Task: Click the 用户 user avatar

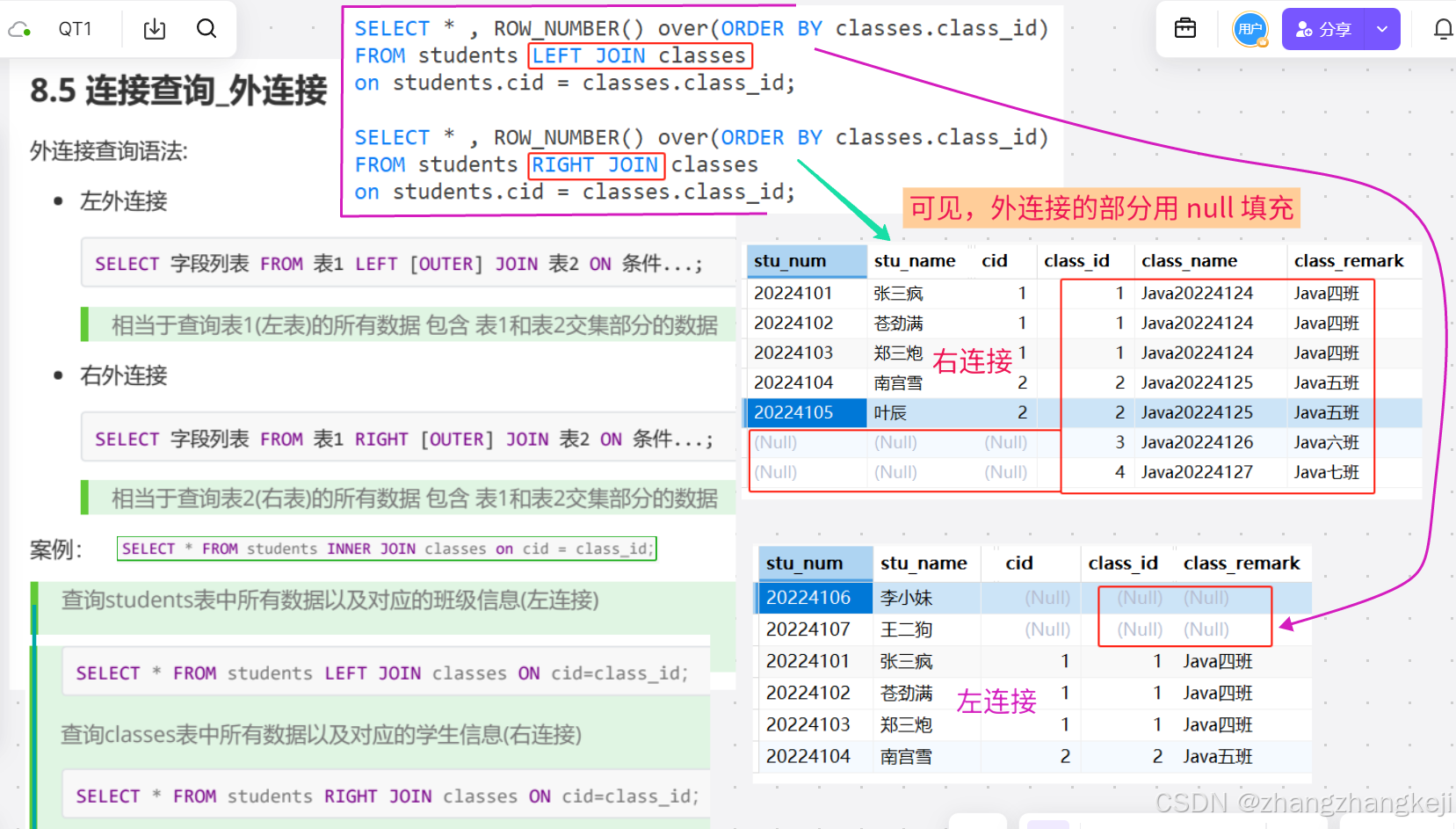Action: coord(1250,29)
